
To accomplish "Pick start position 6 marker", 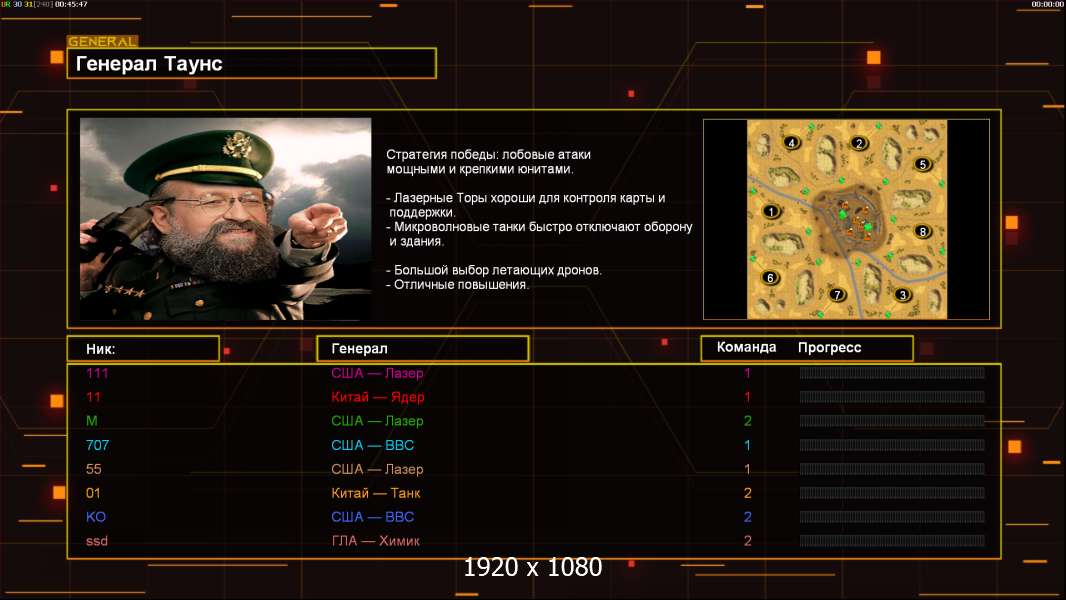I will [x=770, y=277].
